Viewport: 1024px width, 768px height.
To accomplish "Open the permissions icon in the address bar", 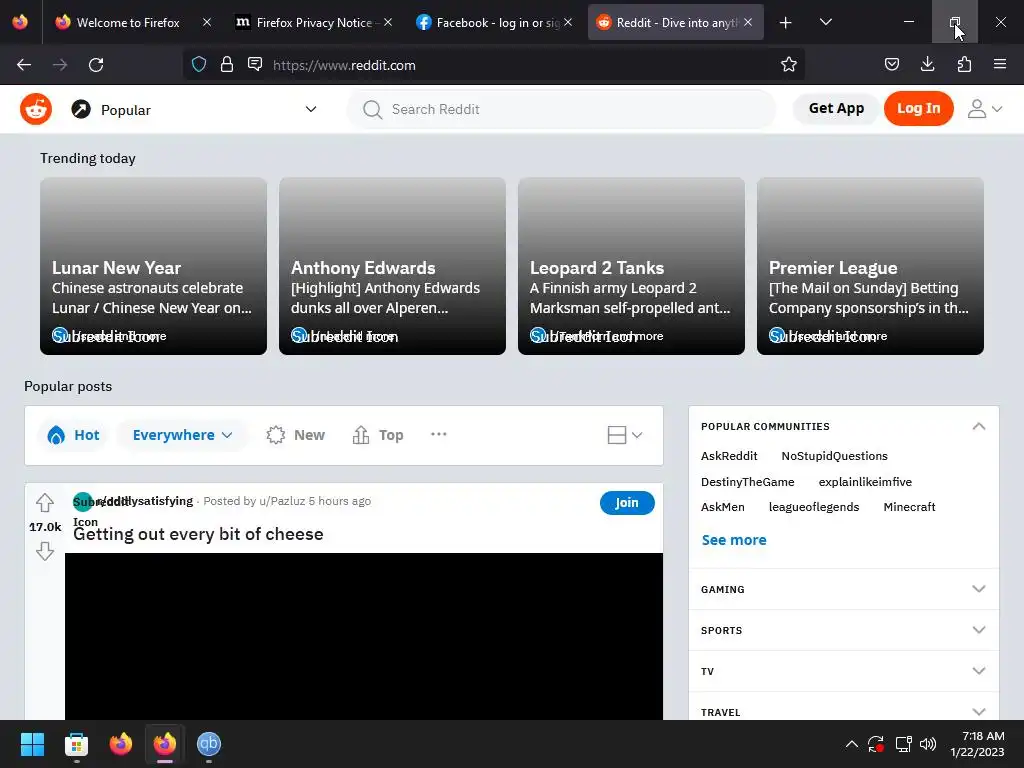I will [x=255, y=64].
